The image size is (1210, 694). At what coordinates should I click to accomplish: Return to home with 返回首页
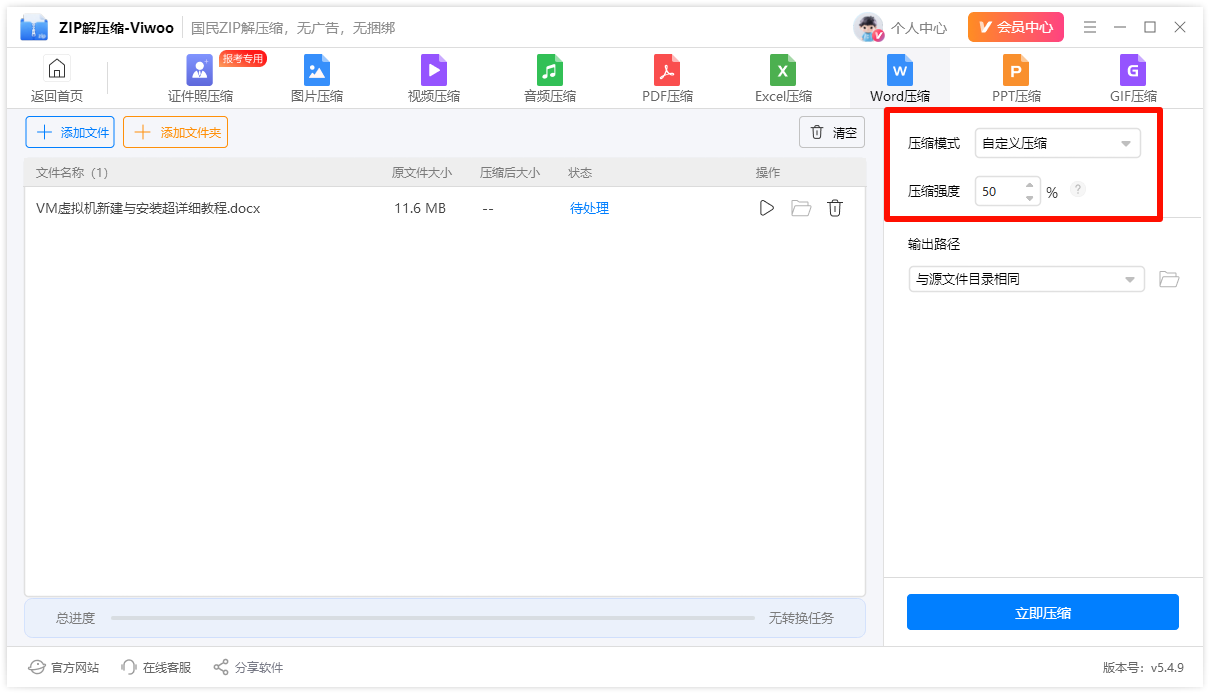pos(57,79)
